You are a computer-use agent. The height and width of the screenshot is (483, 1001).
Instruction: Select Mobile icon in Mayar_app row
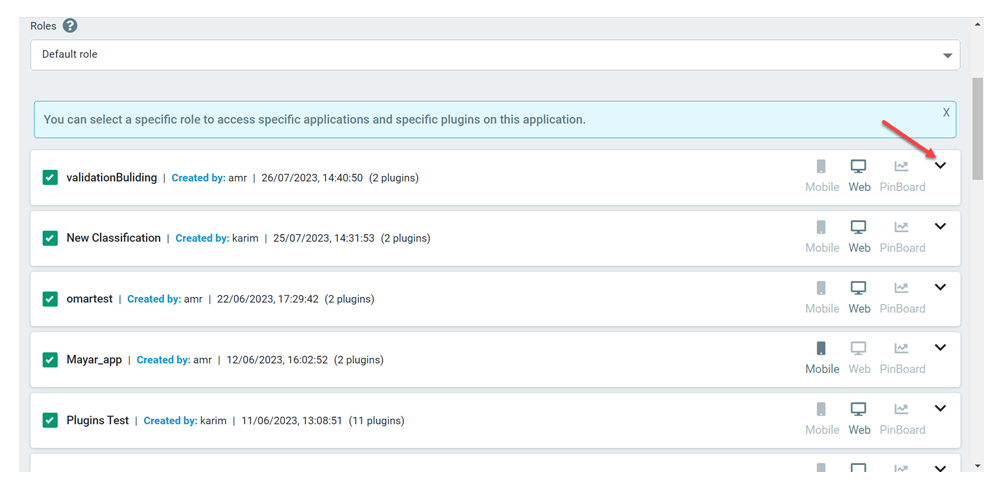click(822, 348)
